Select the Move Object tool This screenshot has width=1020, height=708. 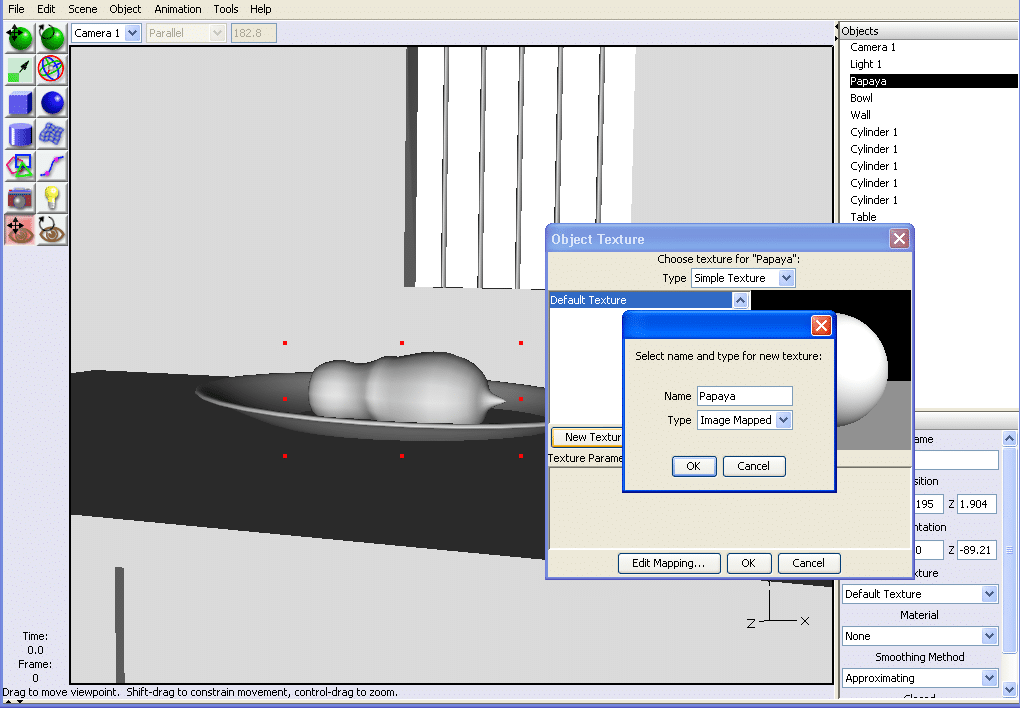point(20,38)
